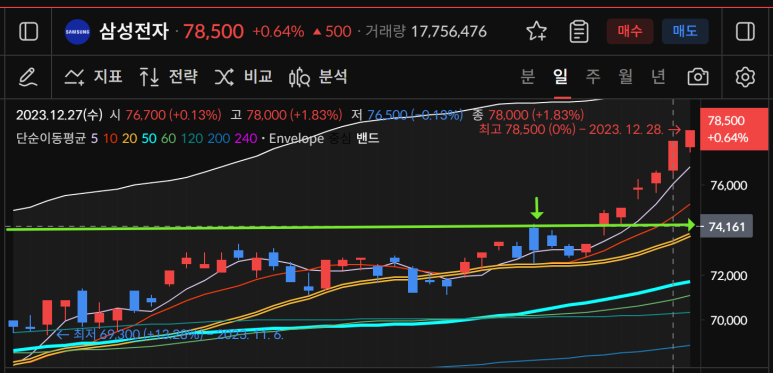This screenshot has width=773, height=373.
Task: Switch to 월 monthly chart tab
Action: click(626, 77)
